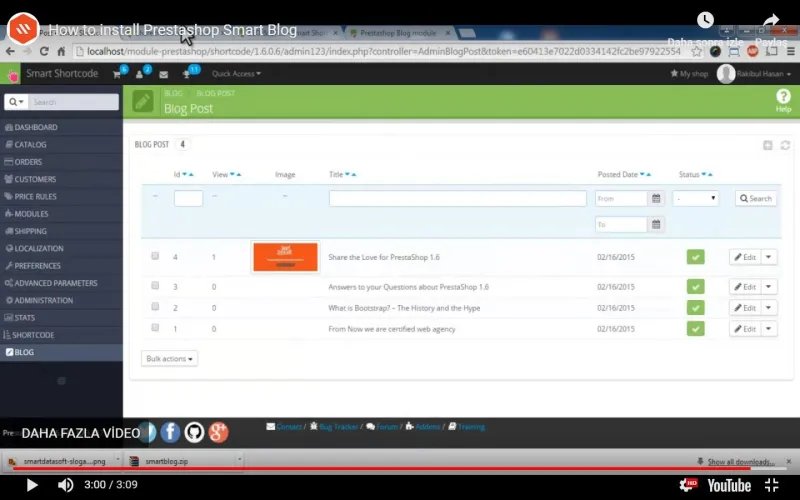Screen dimensions: 800x500
Task: Click the Id filter field
Action: click(188, 198)
